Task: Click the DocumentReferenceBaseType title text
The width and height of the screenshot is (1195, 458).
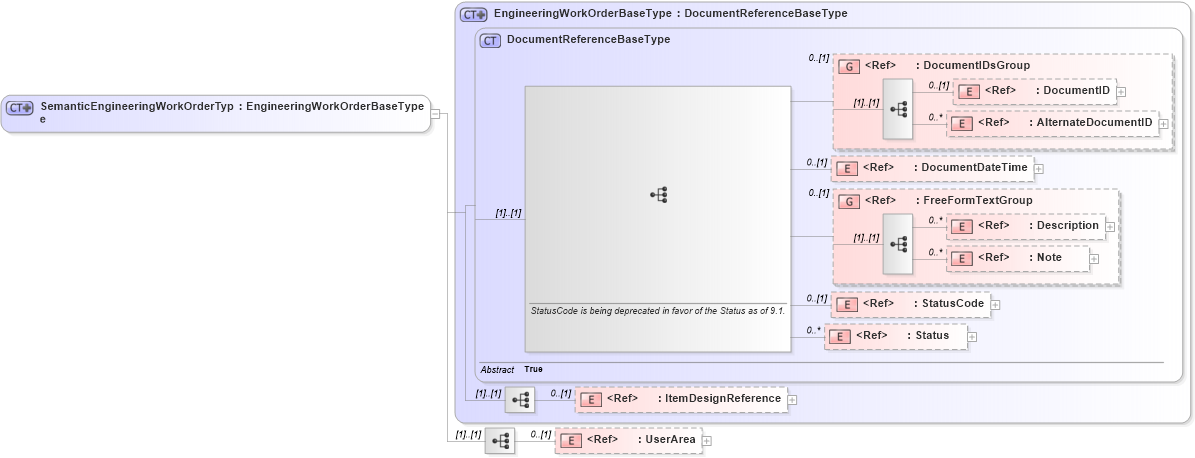Action: click(x=588, y=40)
